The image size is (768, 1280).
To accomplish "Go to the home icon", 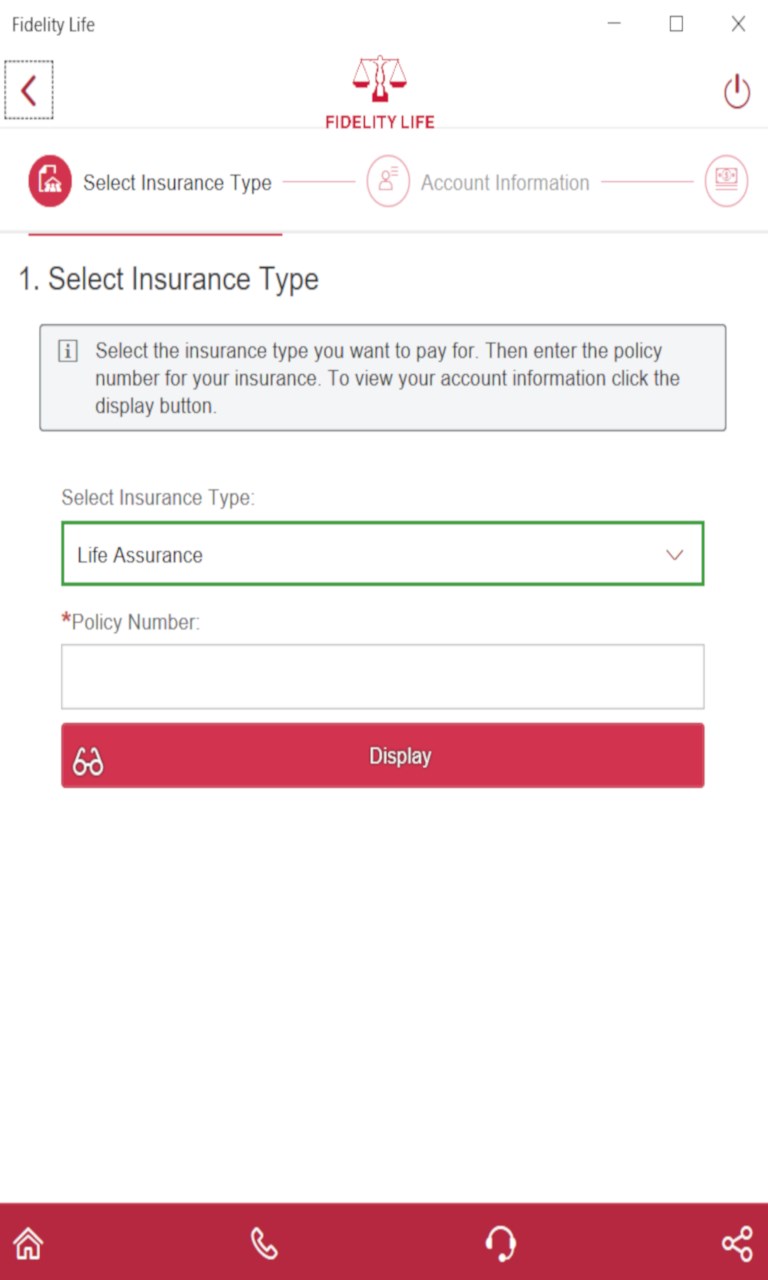I will point(29,1243).
